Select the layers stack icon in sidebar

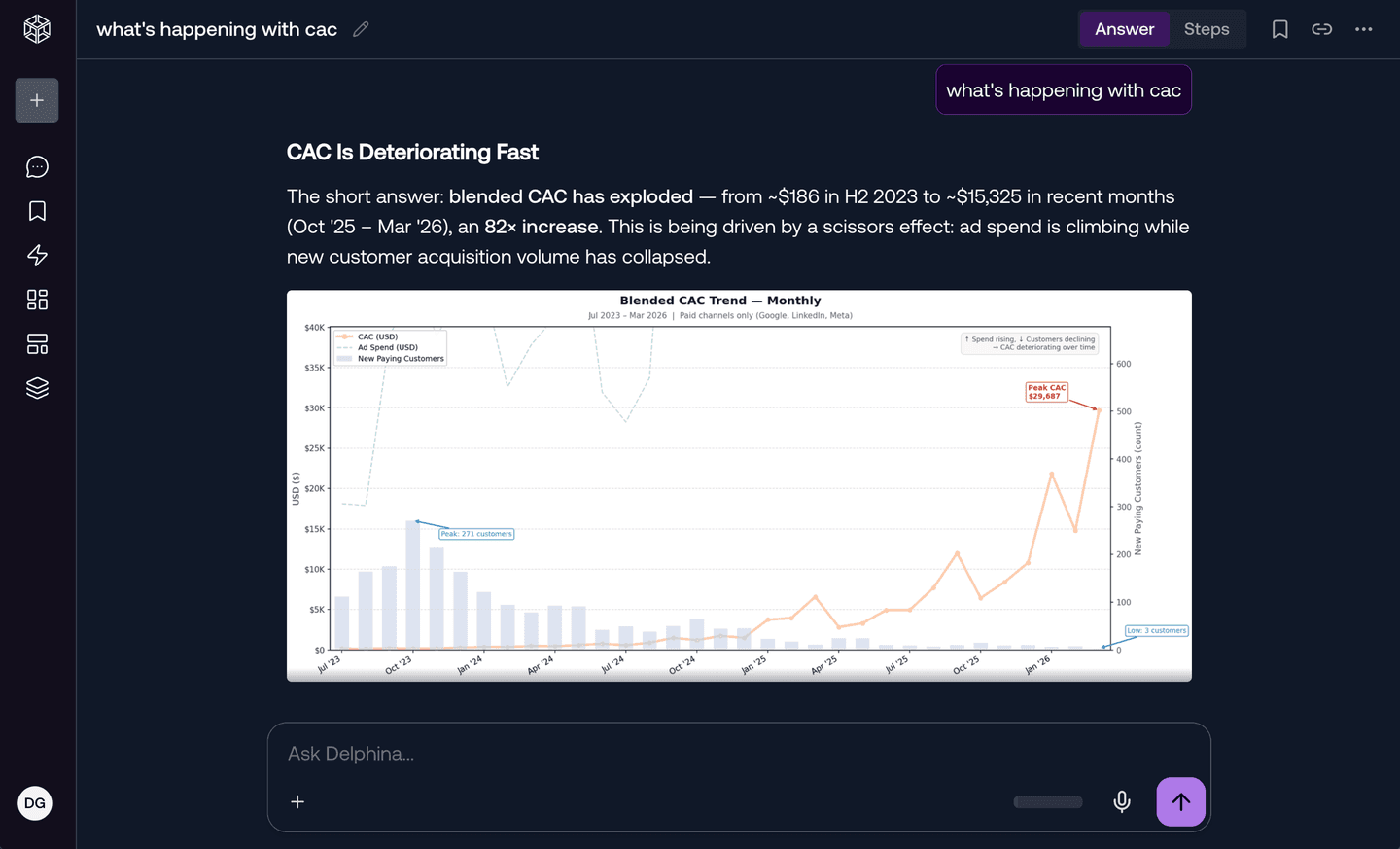pyautogui.click(x=36, y=387)
